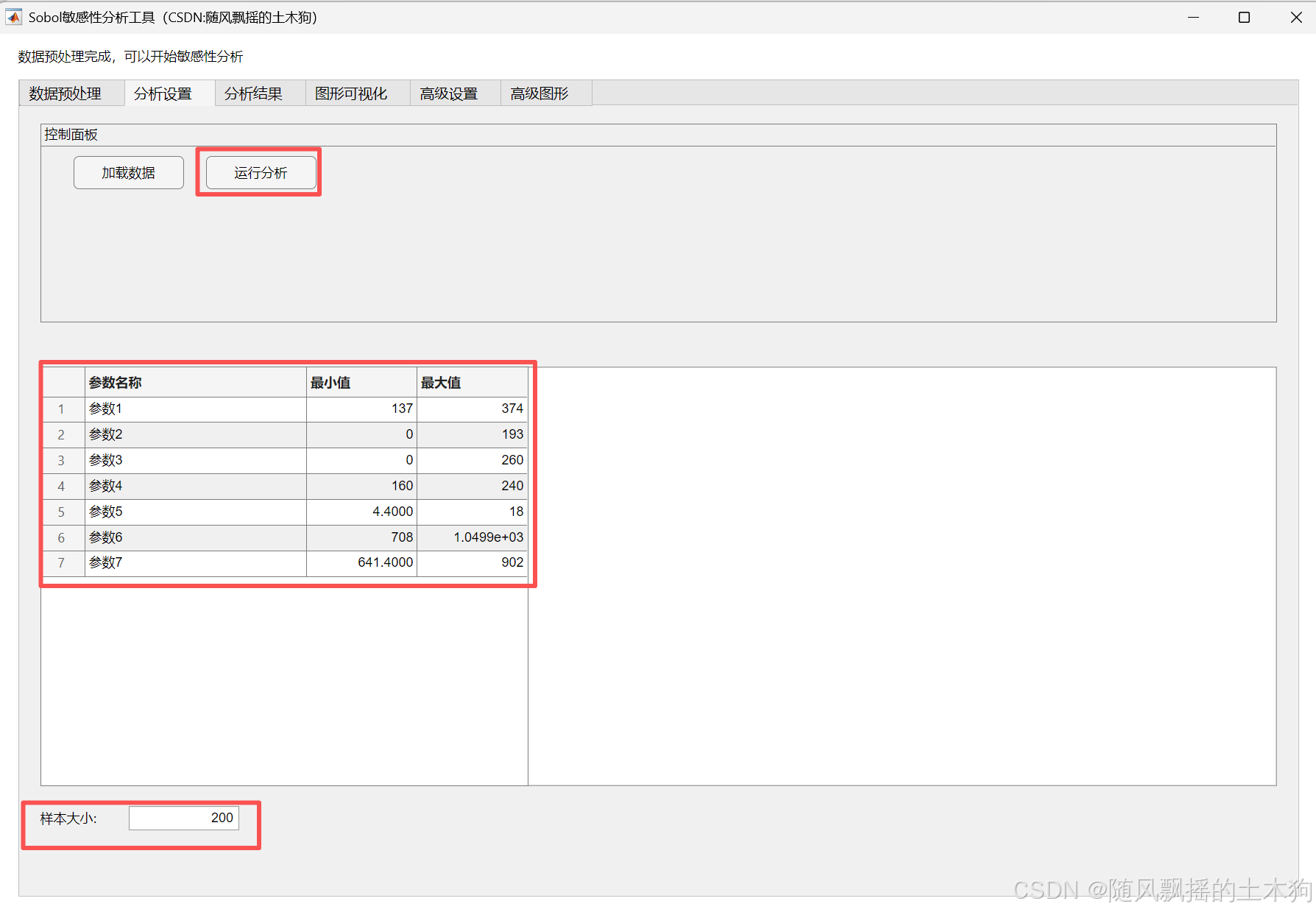Viewport: 1316px width, 912px height.
Task: Select the 最大值 column header
Action: (472, 383)
